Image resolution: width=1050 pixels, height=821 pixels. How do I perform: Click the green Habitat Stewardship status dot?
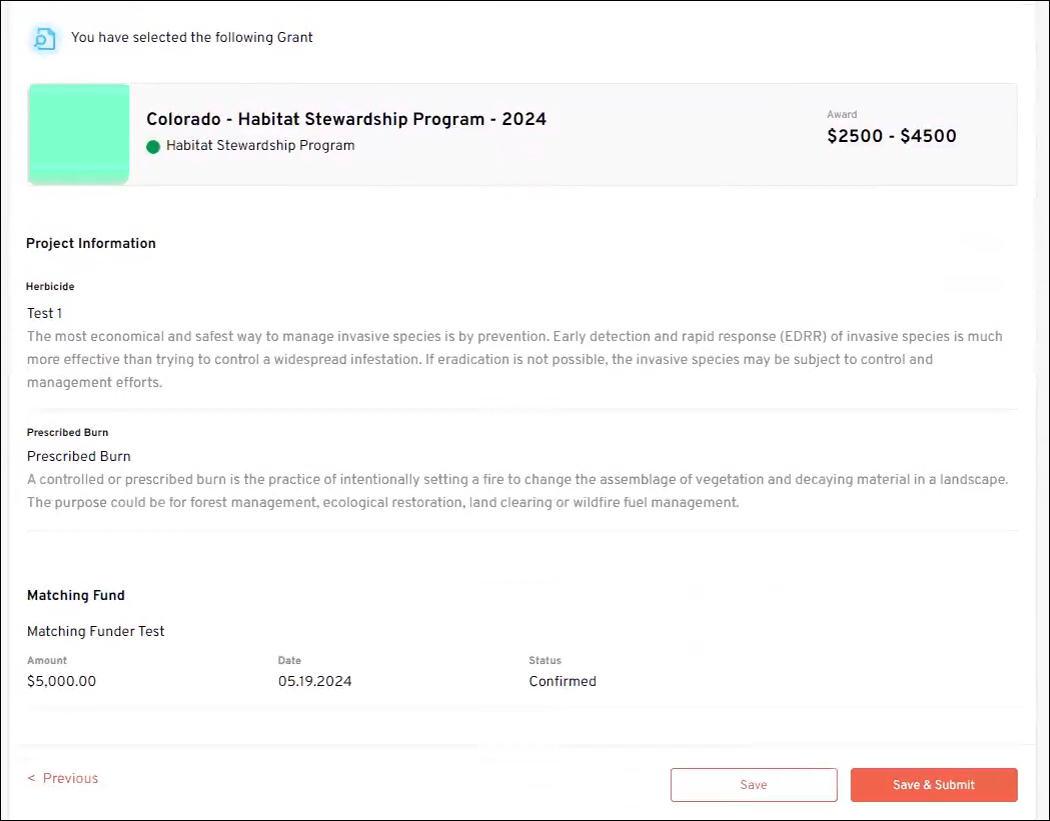153,146
